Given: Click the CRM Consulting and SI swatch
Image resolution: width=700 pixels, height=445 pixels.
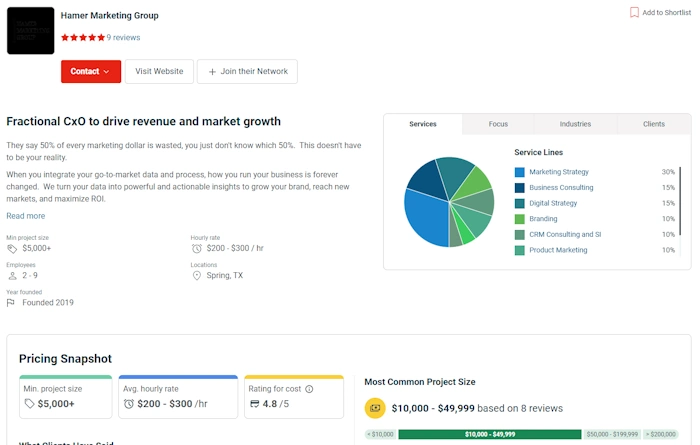Looking at the screenshot, I should [x=520, y=235].
